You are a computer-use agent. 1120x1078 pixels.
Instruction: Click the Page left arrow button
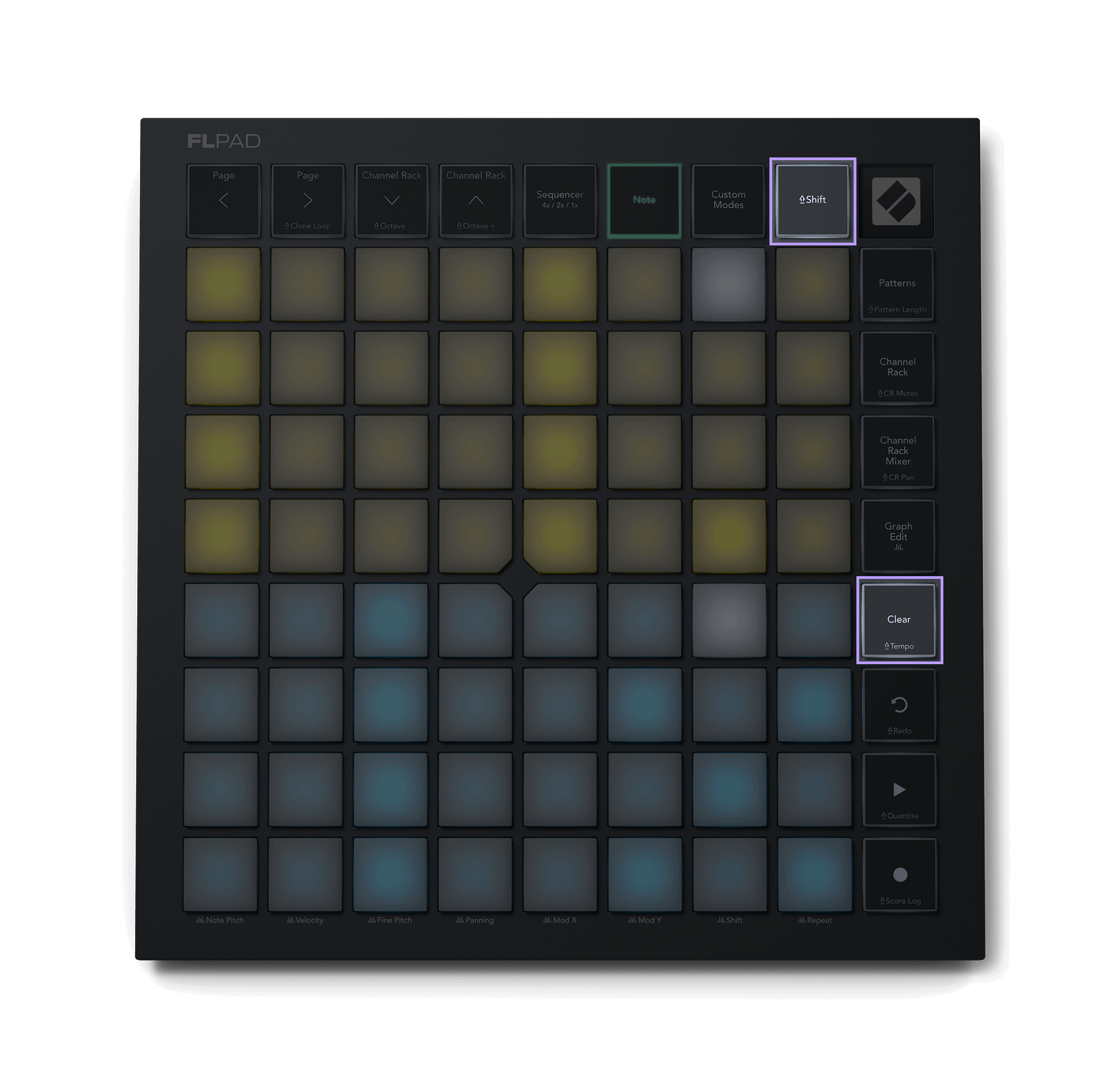point(224,200)
